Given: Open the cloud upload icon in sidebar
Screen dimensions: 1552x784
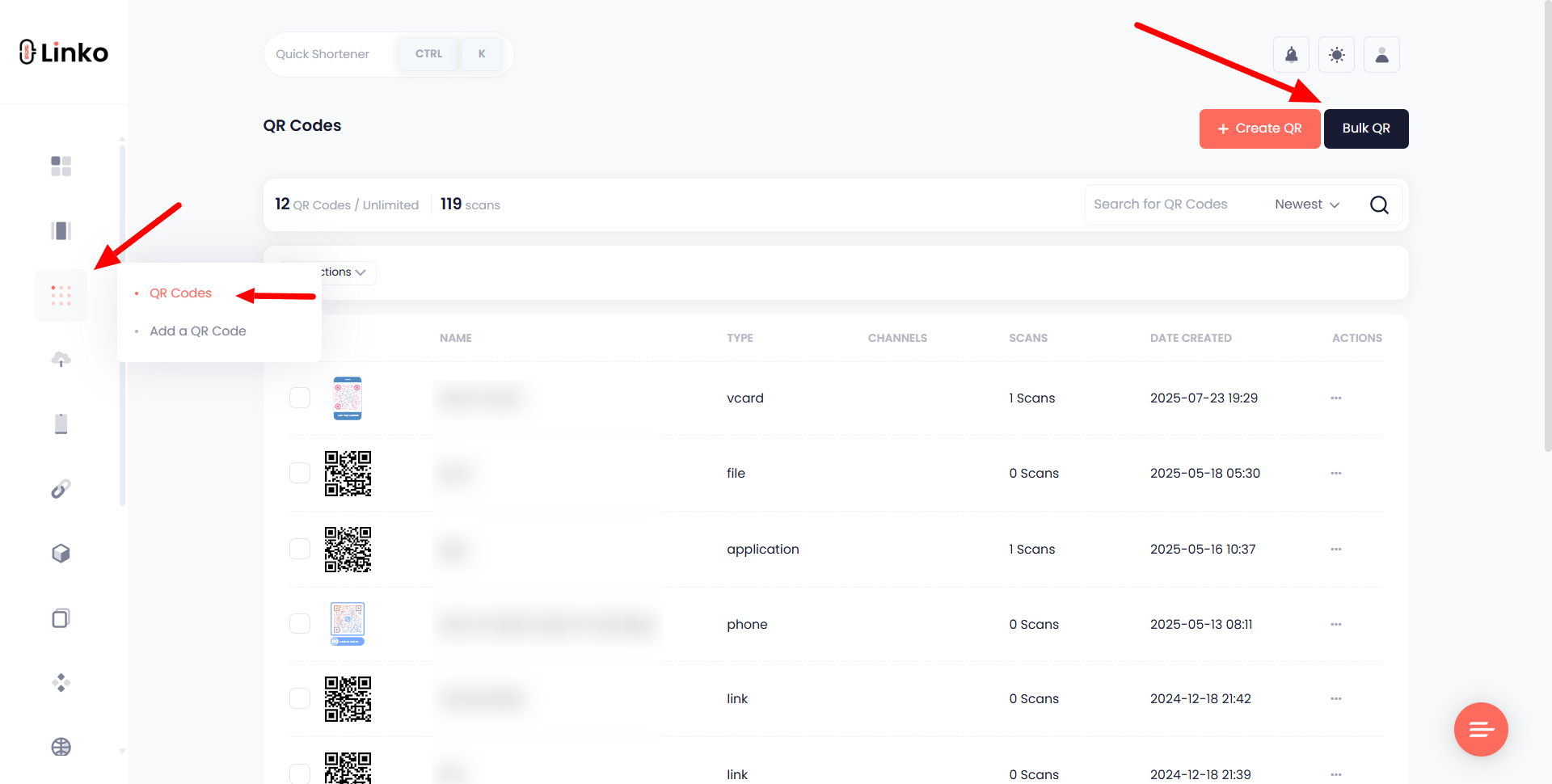Looking at the screenshot, I should [x=61, y=360].
